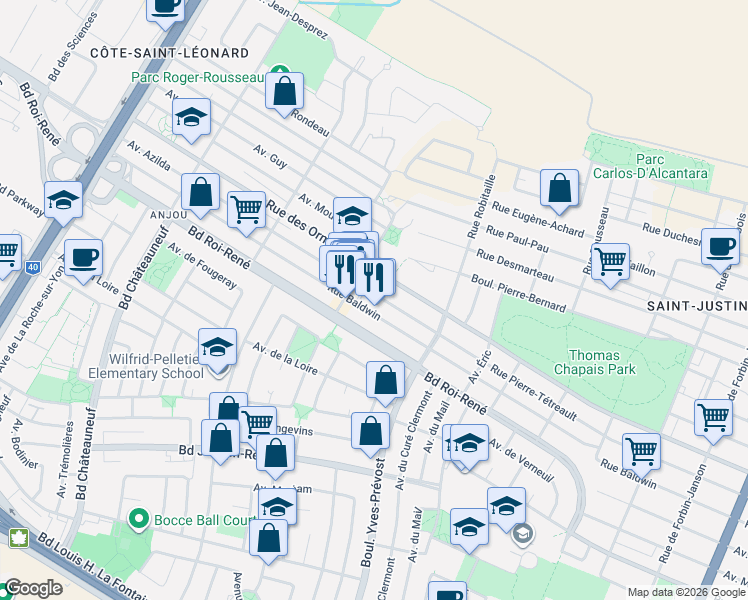Viewport: 748px width, 600px height.
Task: Click the shopping bag marker above the Anjou label
Action: pos(200,195)
